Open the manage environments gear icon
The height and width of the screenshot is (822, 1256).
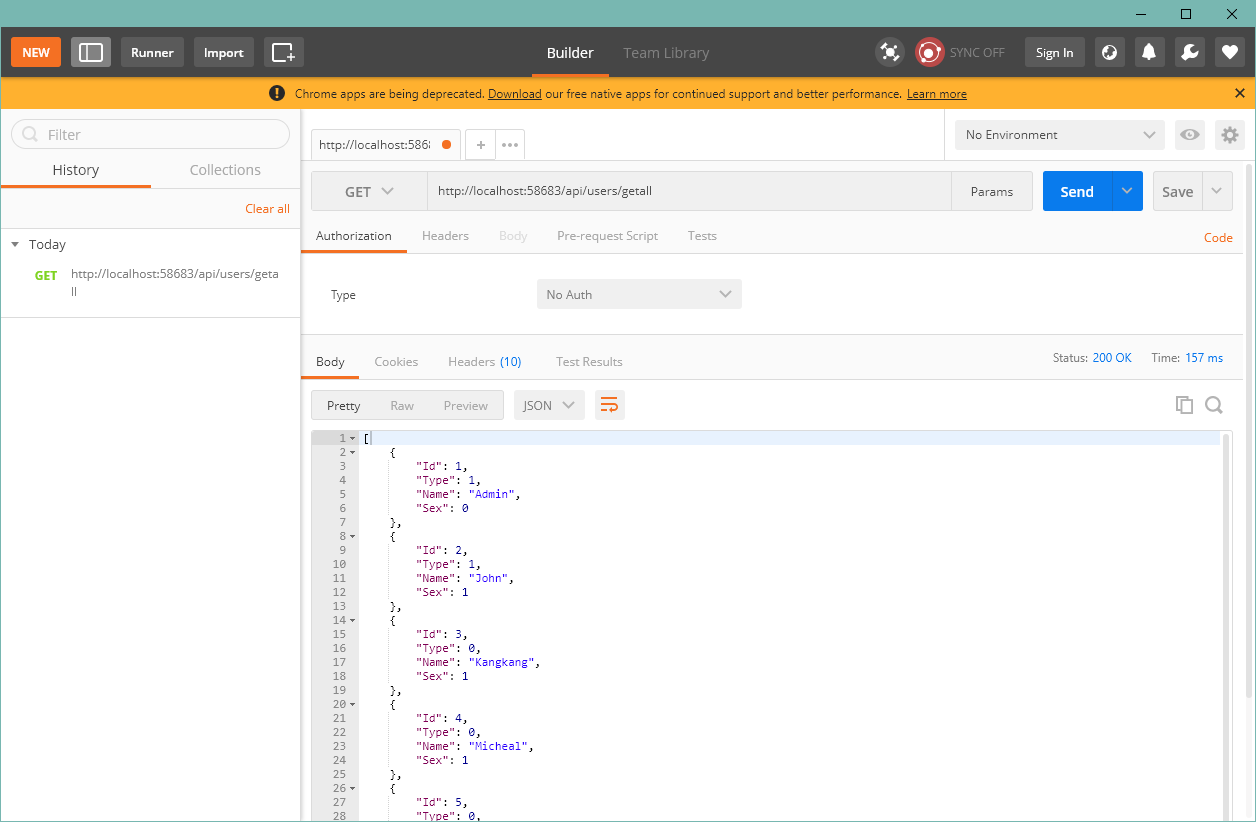1230,135
